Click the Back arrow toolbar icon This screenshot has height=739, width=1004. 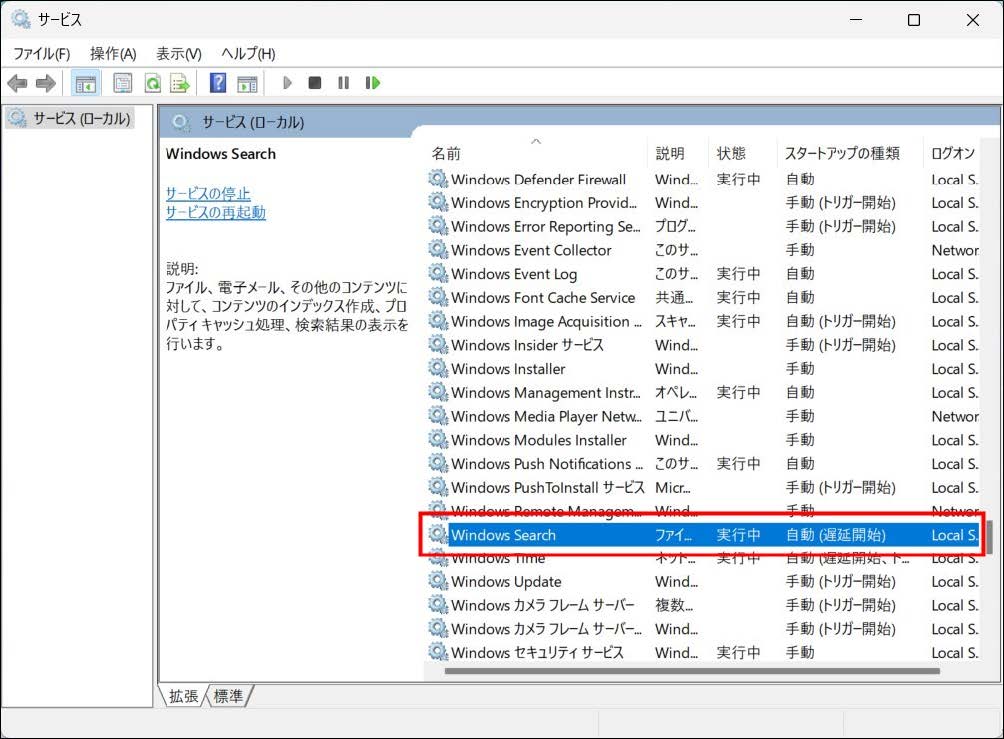coord(17,83)
